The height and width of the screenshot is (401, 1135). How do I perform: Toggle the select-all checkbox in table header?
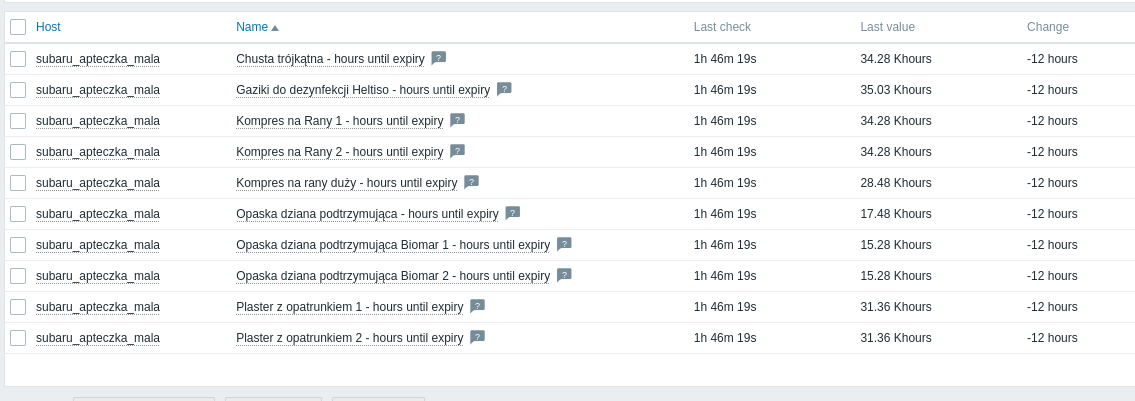pyautogui.click(x=18, y=27)
